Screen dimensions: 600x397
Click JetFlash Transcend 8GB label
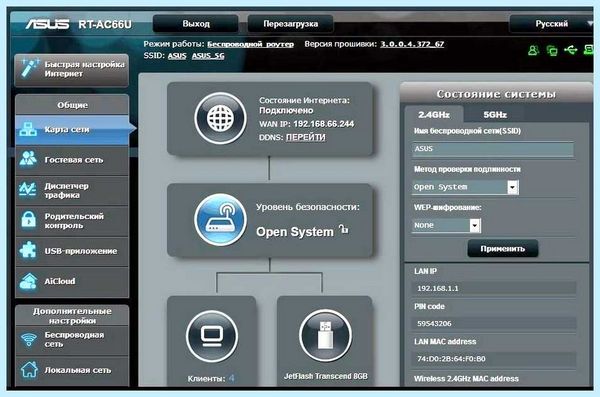pyautogui.click(x=325, y=376)
